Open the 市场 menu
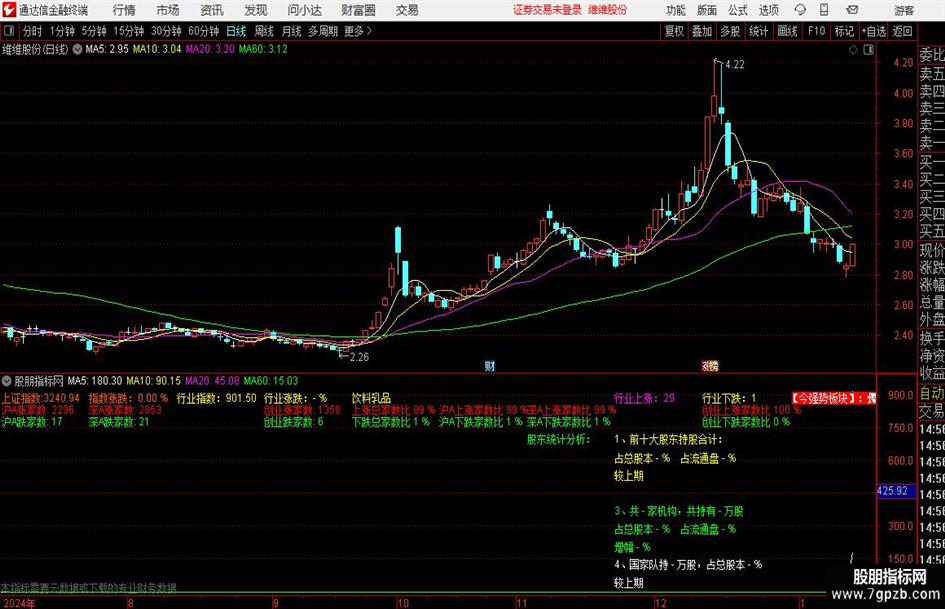Viewport: 945px width, 609px height. click(x=168, y=10)
